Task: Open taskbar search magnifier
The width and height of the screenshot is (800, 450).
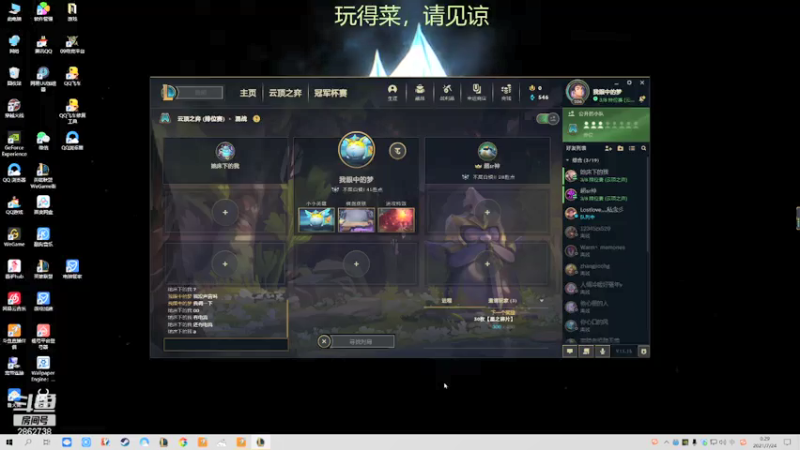Action: pyautogui.click(x=28, y=442)
